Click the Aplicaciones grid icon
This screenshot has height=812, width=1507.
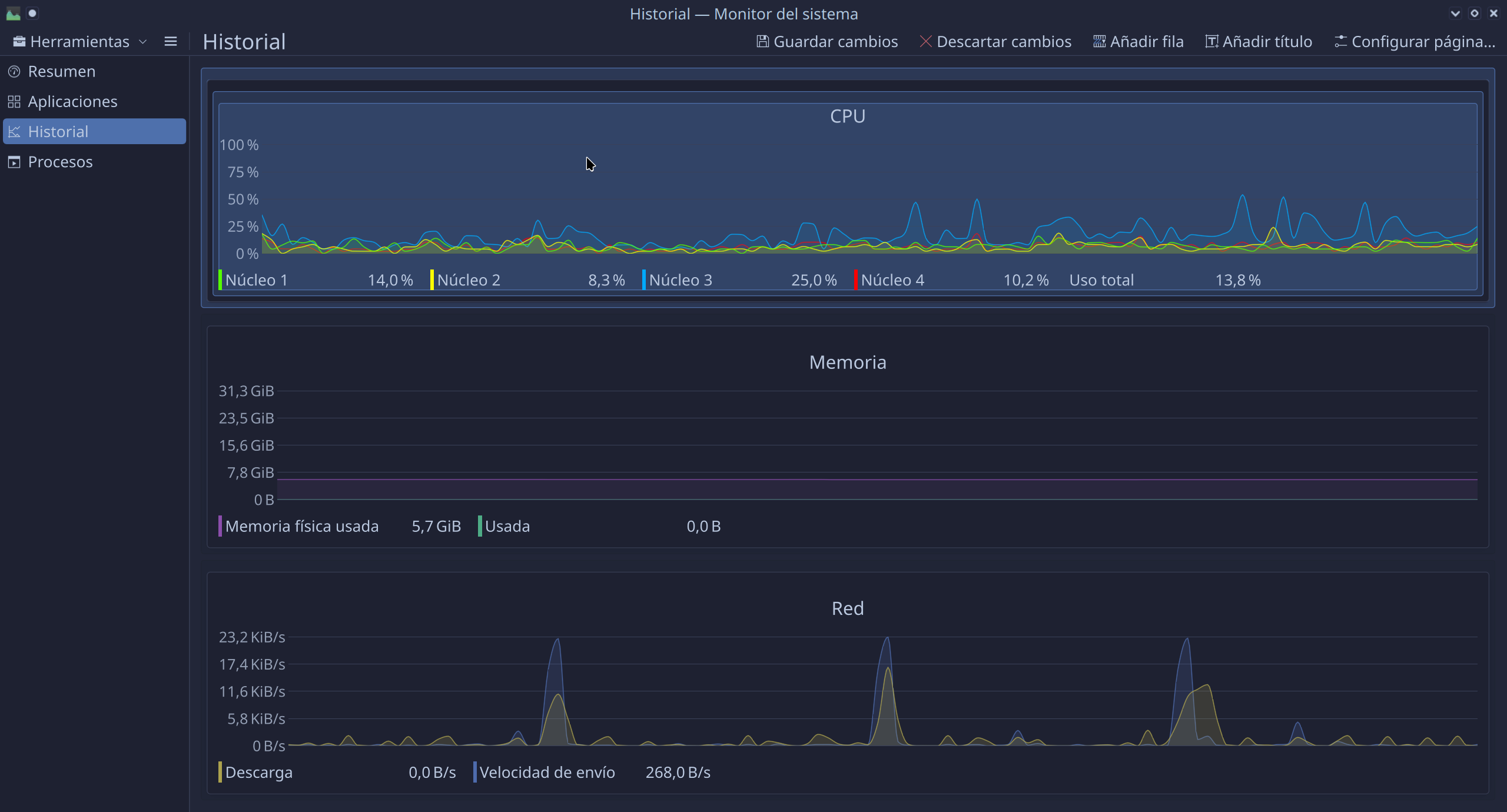(14, 102)
